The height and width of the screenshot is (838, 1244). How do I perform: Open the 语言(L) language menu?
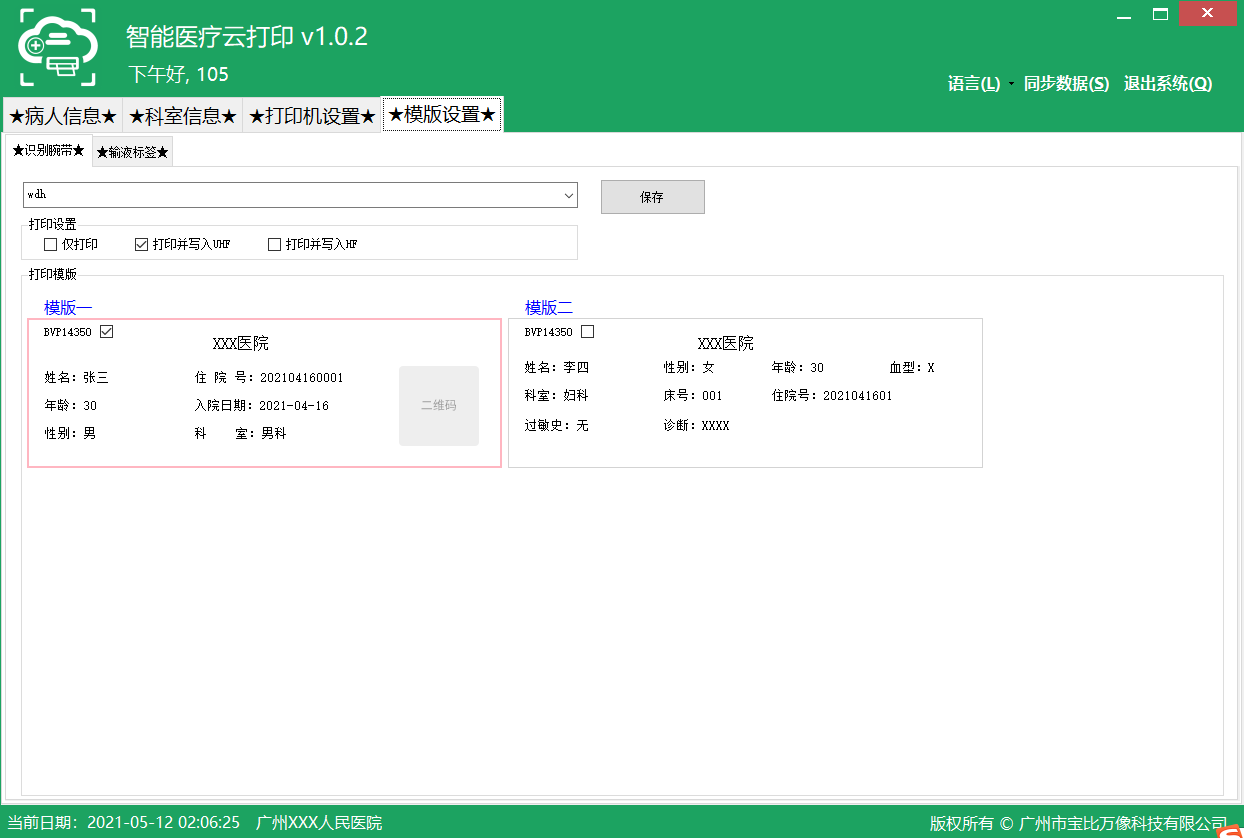click(974, 84)
